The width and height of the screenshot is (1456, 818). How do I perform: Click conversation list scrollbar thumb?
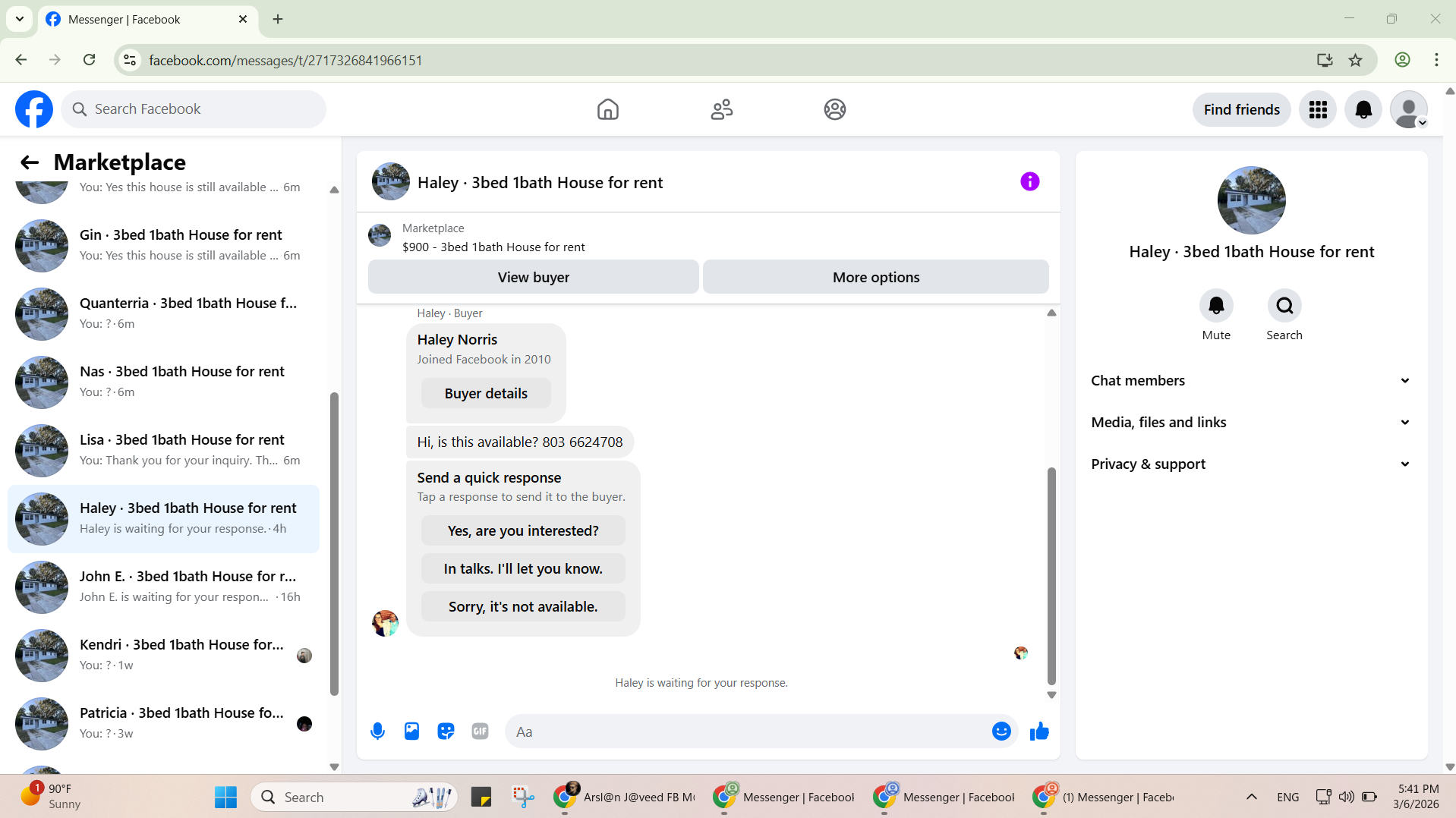(334, 543)
